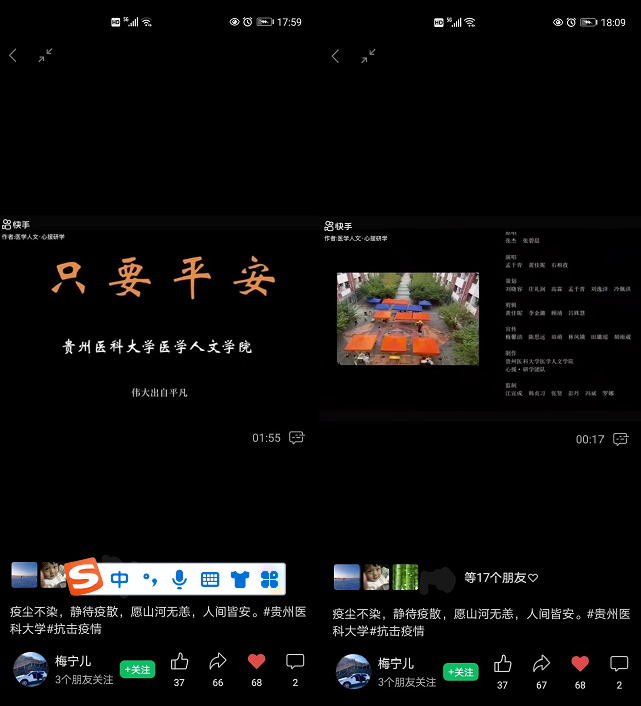Follow 梅宁儿 under the 18:09 video
This screenshot has width=641, height=706.
pyautogui.click(x=461, y=672)
